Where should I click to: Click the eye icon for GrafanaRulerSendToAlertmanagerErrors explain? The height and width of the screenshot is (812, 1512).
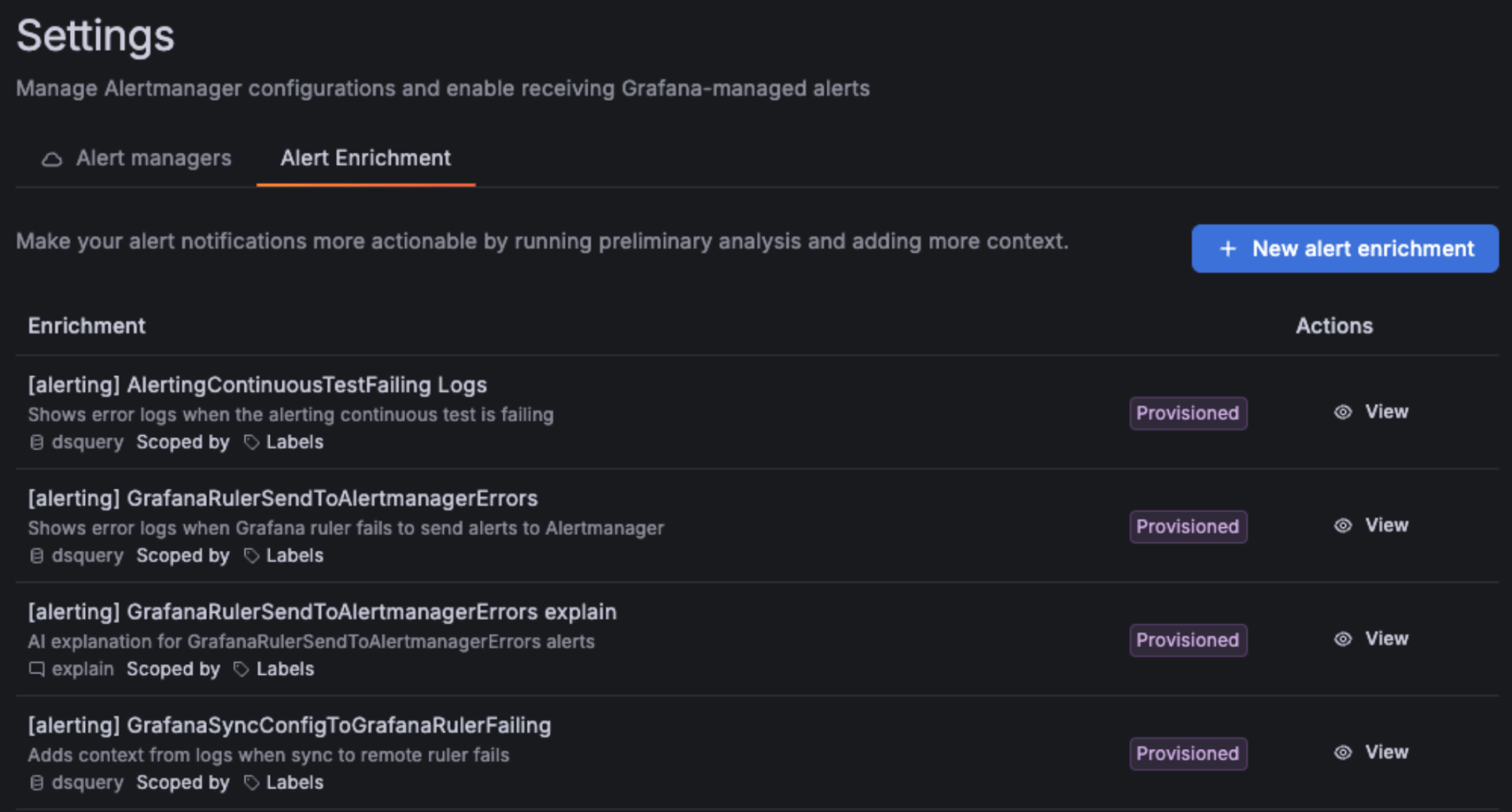coord(1341,639)
